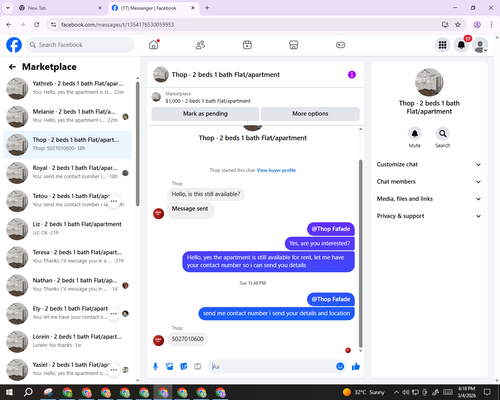Open View buyer profile link
Screen dimensions: 500x400
[276, 170]
